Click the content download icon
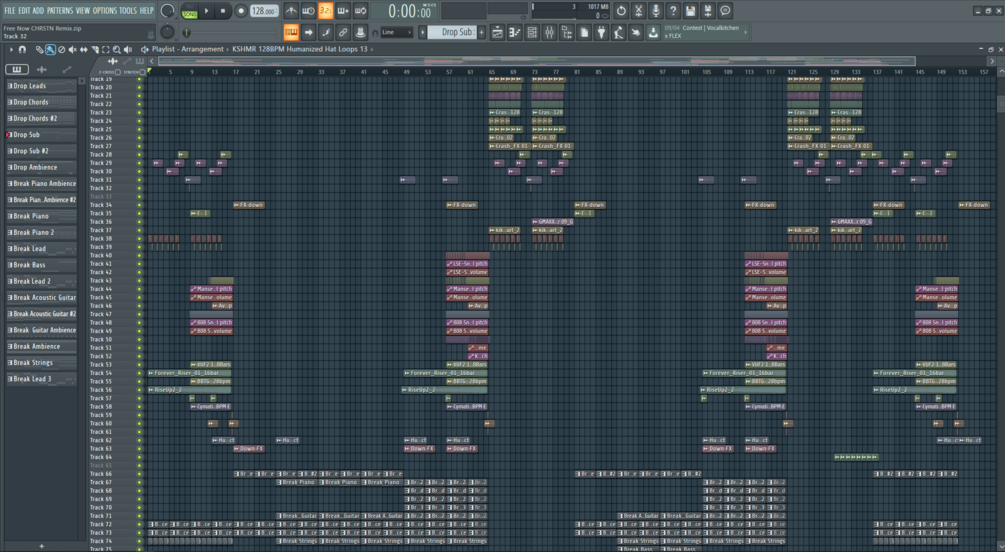Viewport: 1005px width, 552px height. tap(653, 32)
